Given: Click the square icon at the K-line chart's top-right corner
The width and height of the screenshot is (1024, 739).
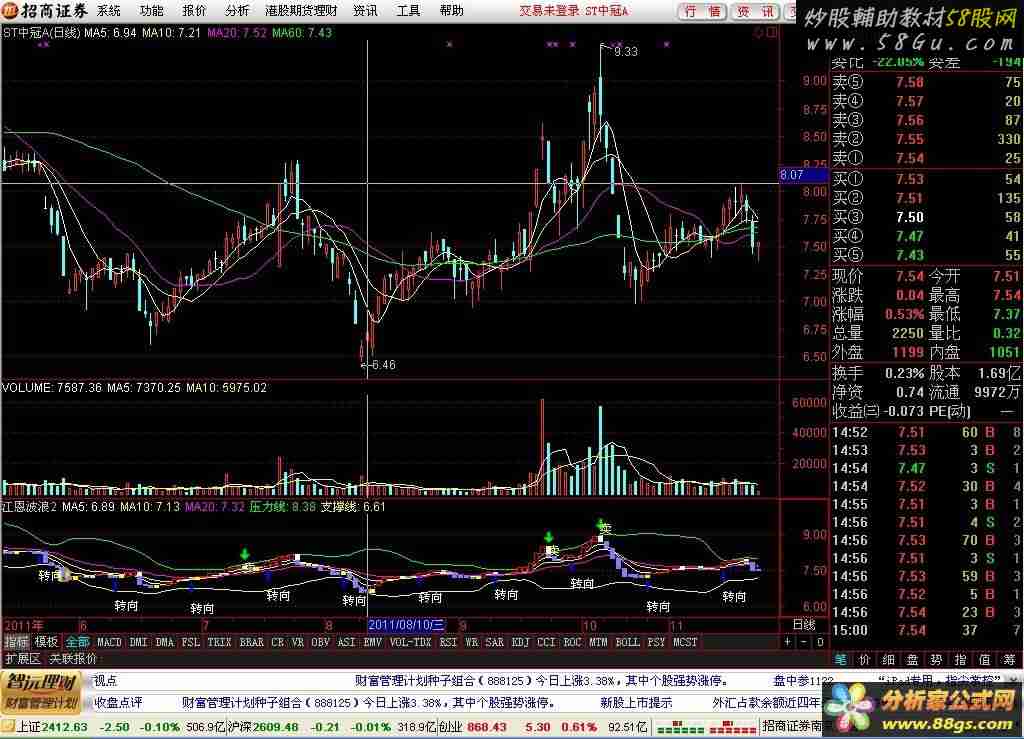Looking at the screenshot, I should [772, 32].
